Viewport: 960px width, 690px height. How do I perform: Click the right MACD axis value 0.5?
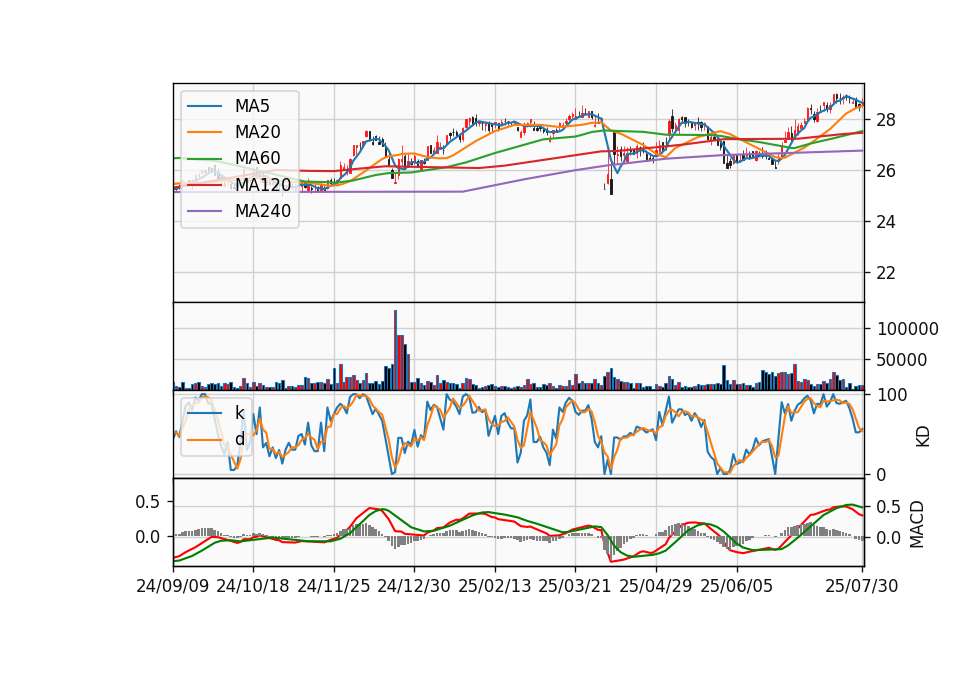tap(889, 508)
